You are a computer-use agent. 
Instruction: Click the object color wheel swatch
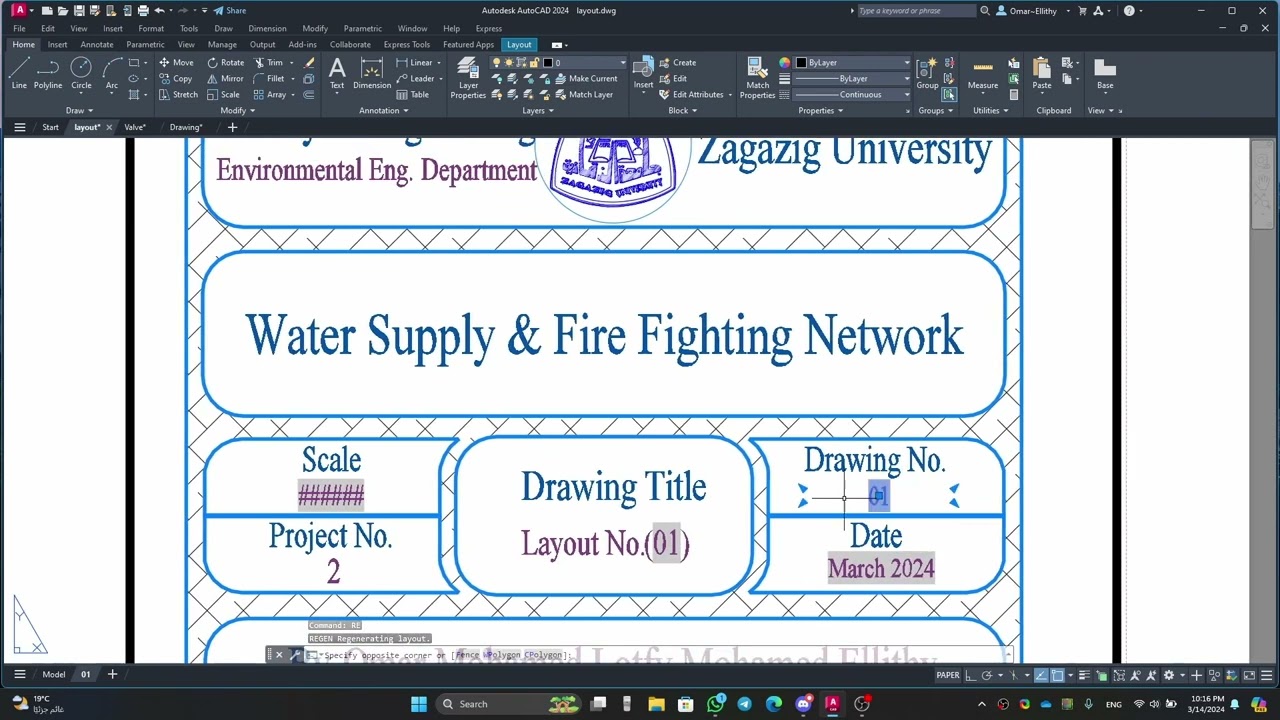click(785, 62)
